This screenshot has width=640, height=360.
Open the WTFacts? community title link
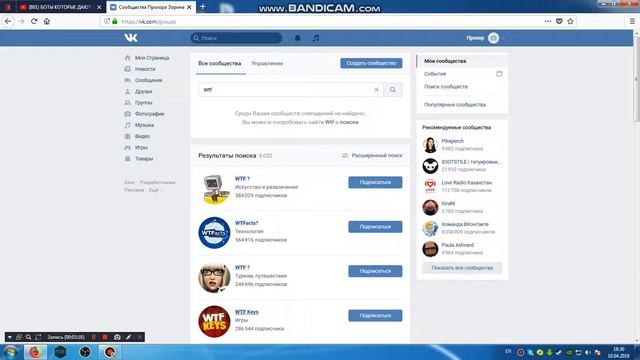click(247, 223)
